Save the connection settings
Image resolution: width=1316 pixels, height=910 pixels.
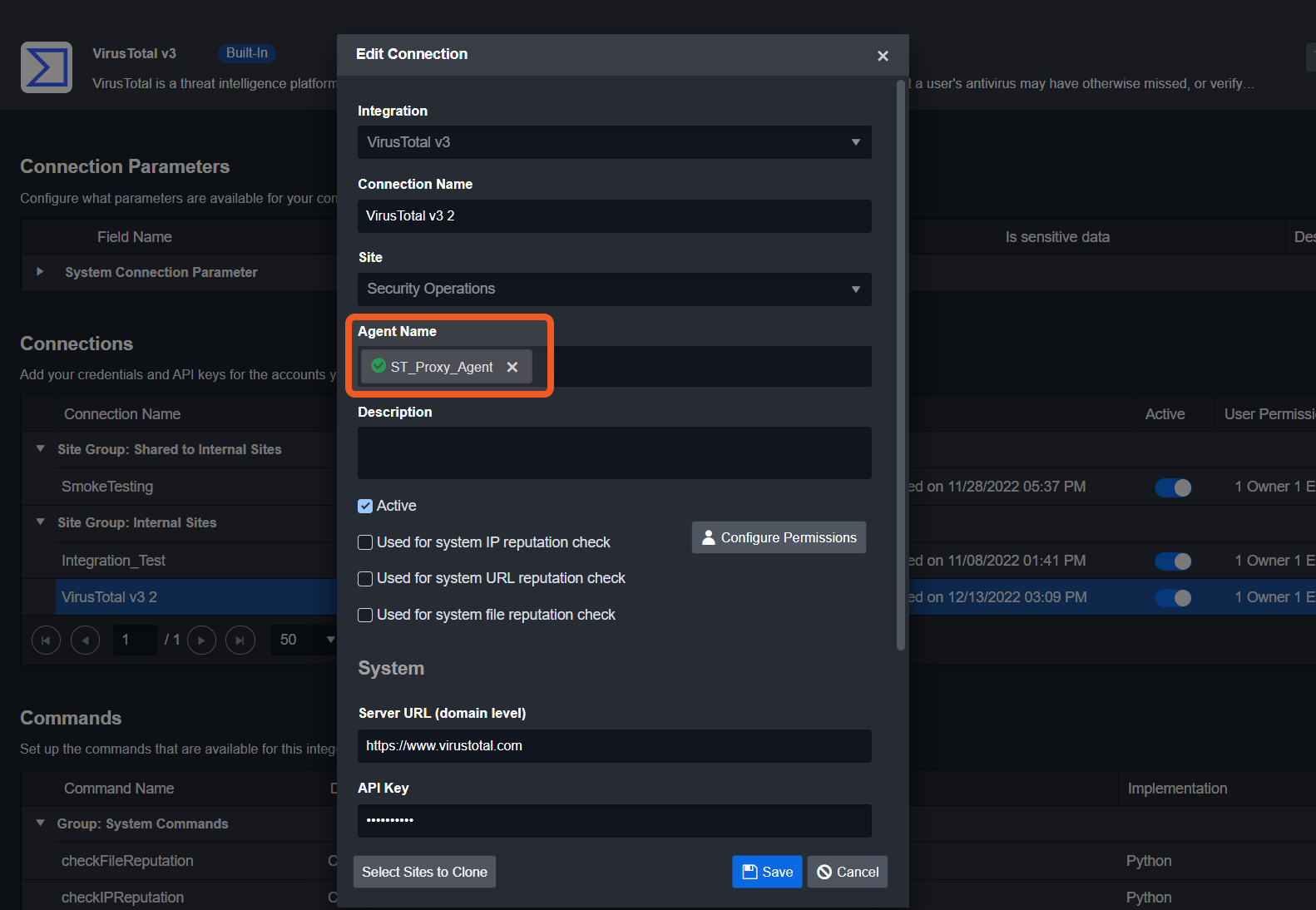[767, 872]
